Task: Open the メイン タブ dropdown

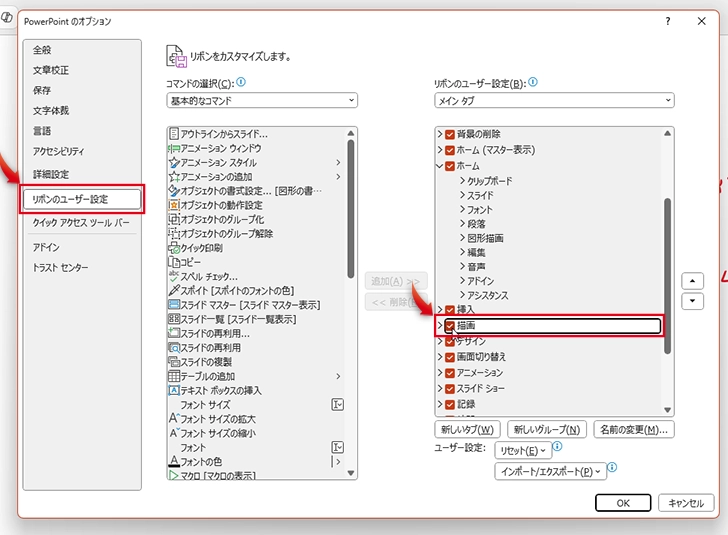Action: click(x=554, y=100)
